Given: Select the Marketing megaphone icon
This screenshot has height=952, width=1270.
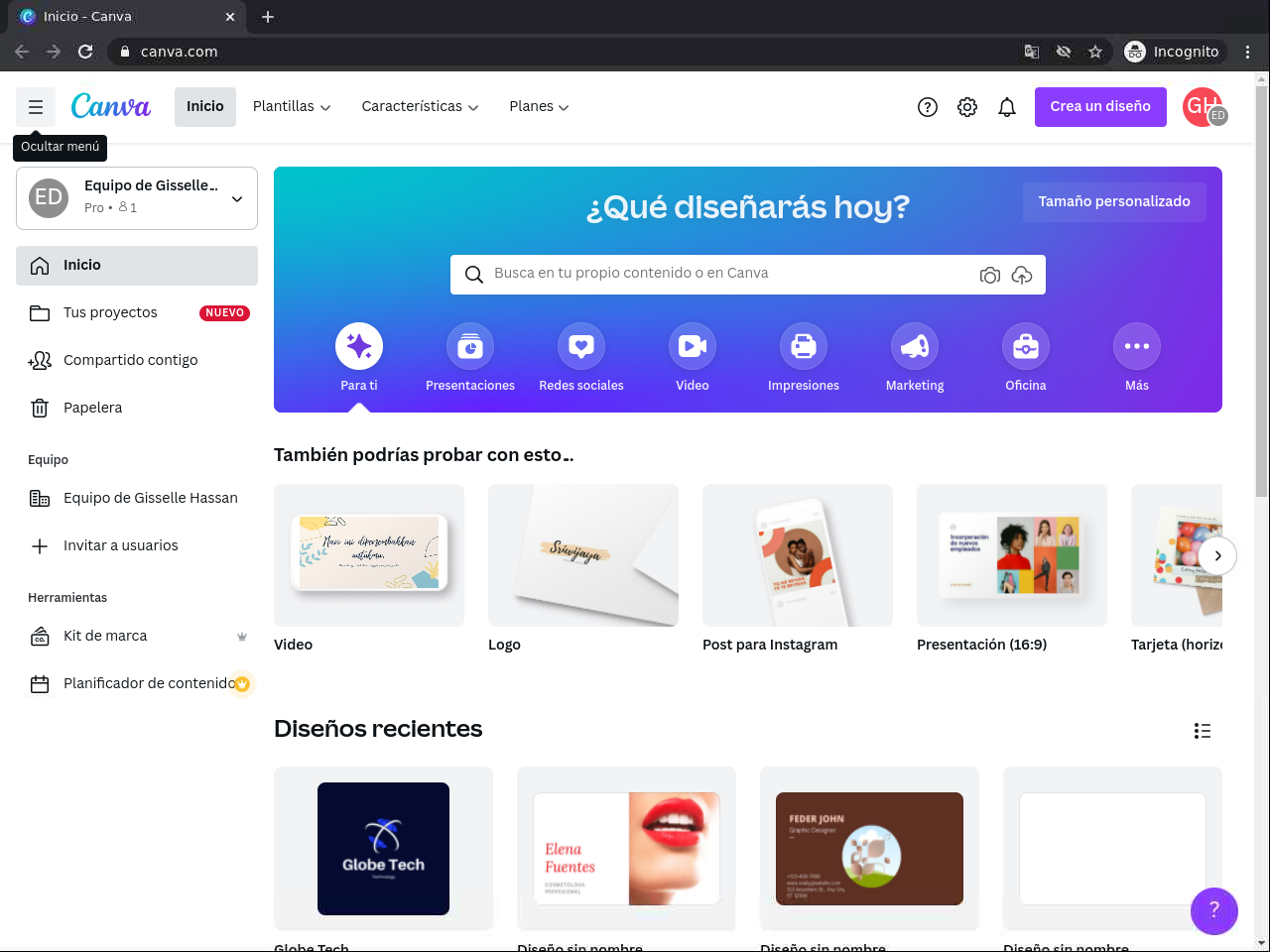Looking at the screenshot, I should pyautogui.click(x=915, y=346).
